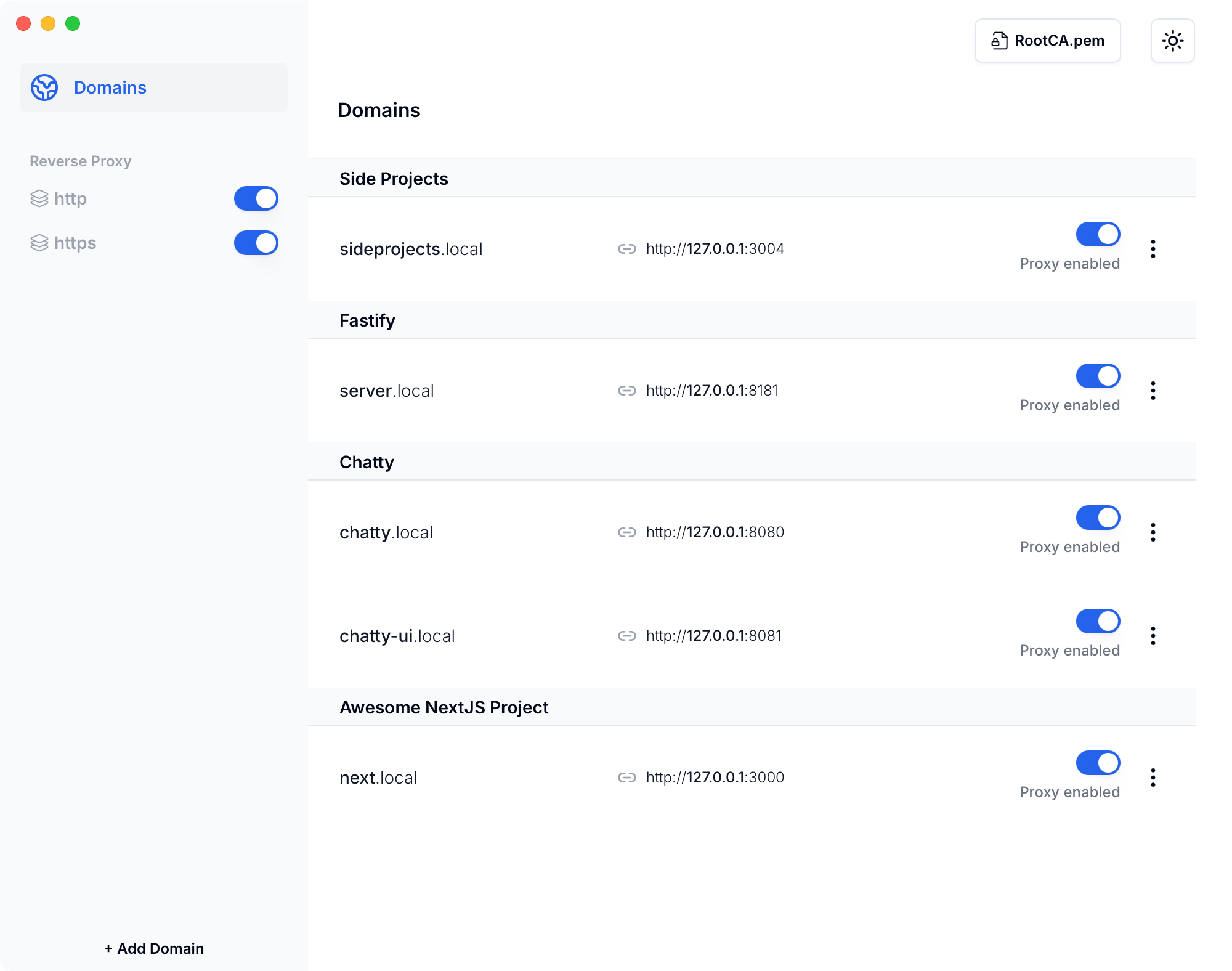
Task: Click the Domains globe icon in the sidebar
Action: pyautogui.click(x=44, y=87)
